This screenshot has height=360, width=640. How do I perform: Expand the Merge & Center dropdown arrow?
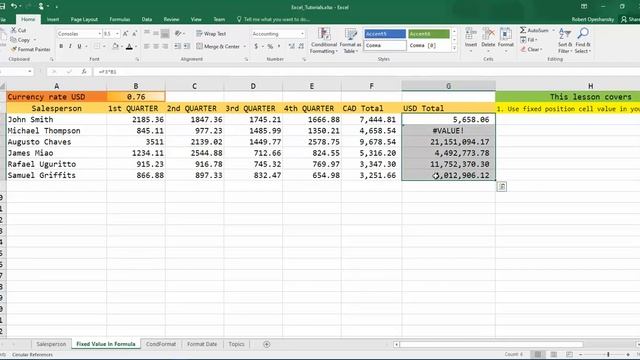pyautogui.click(x=244, y=47)
